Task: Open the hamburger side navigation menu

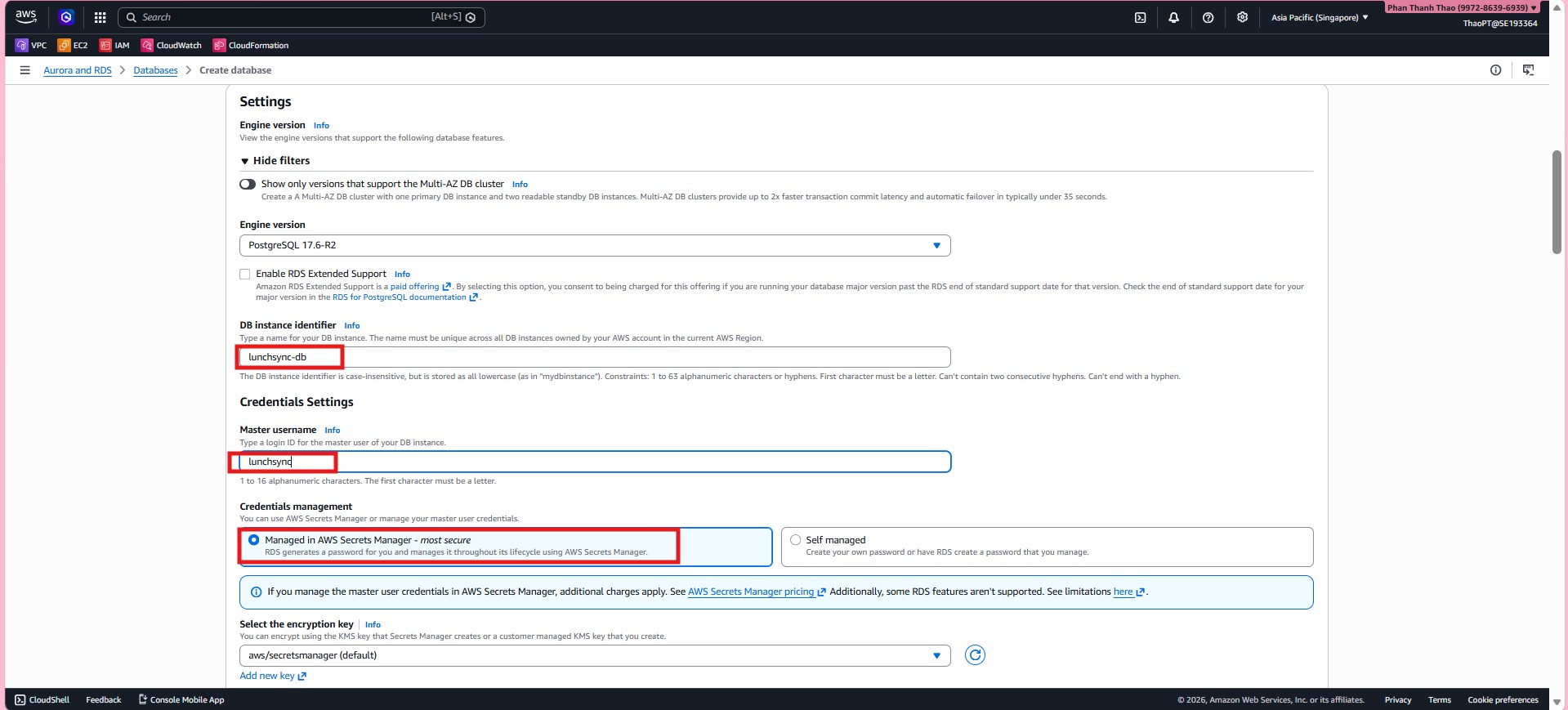Action: tap(25, 70)
